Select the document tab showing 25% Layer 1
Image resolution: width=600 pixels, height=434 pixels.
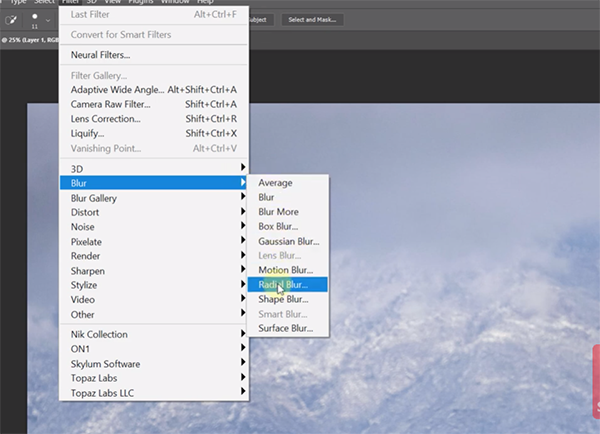pyautogui.click(x=30, y=40)
